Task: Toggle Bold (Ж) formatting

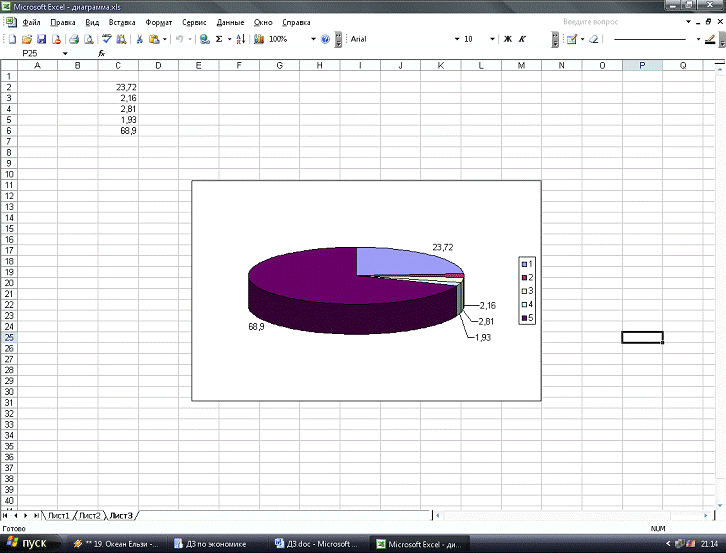Action: (x=507, y=39)
